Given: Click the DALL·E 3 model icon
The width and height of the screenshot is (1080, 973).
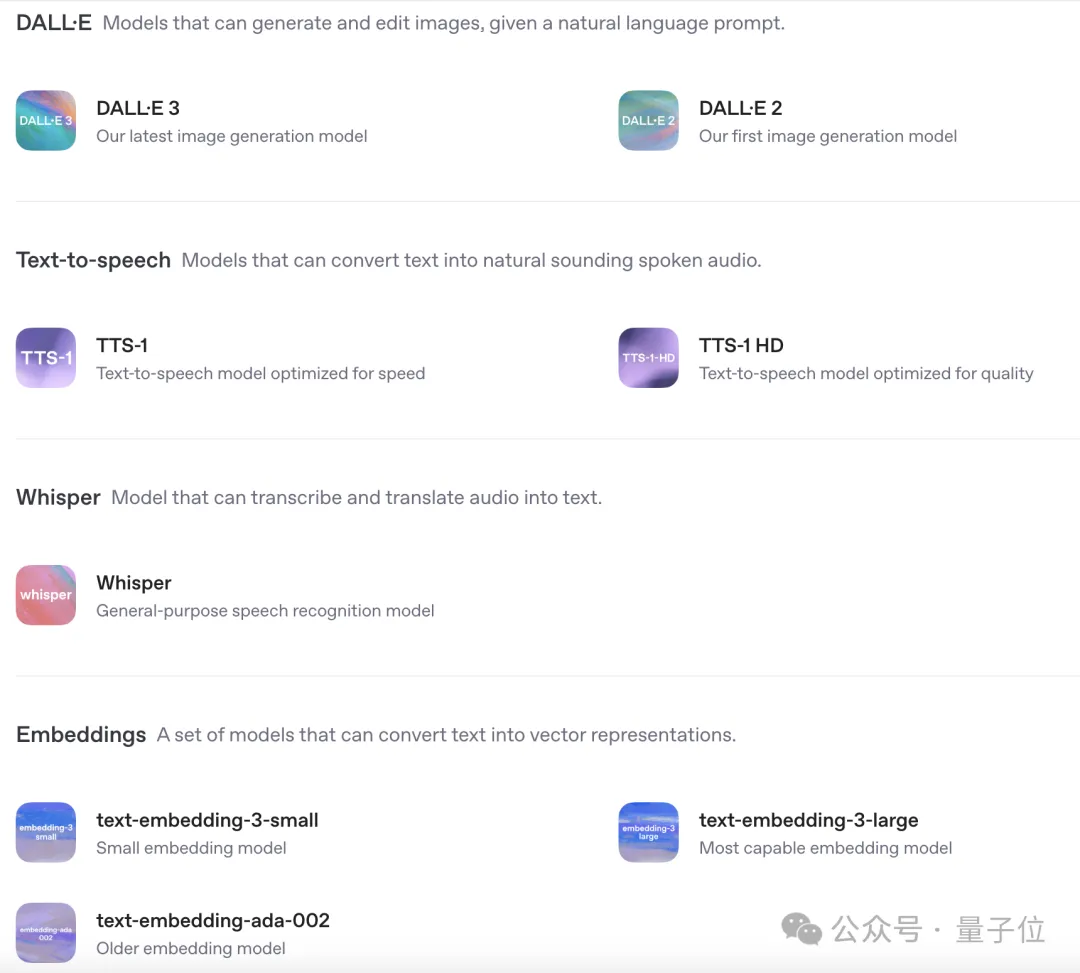Looking at the screenshot, I should click(x=46, y=121).
